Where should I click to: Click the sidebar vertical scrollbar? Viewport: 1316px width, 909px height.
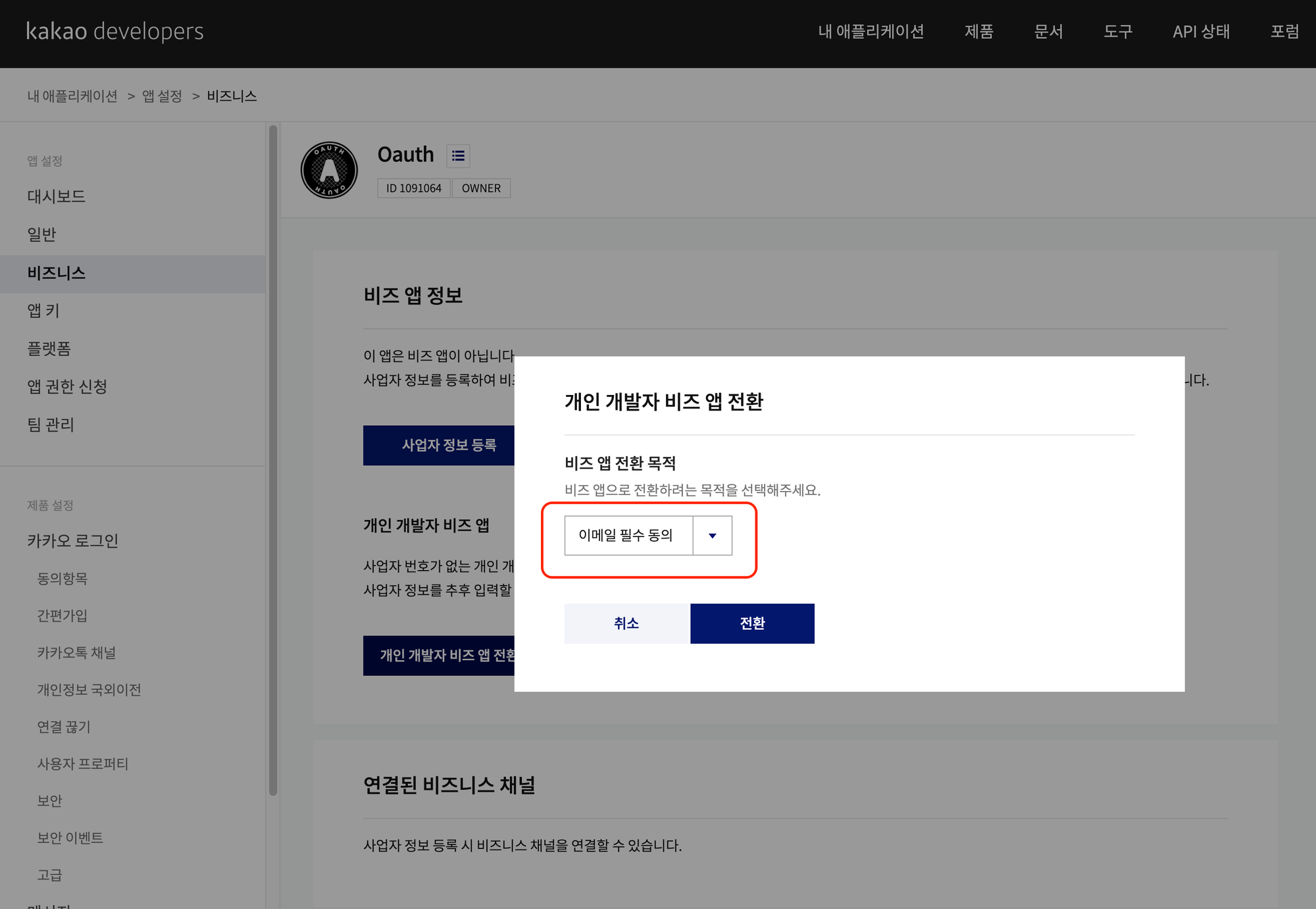[x=273, y=461]
